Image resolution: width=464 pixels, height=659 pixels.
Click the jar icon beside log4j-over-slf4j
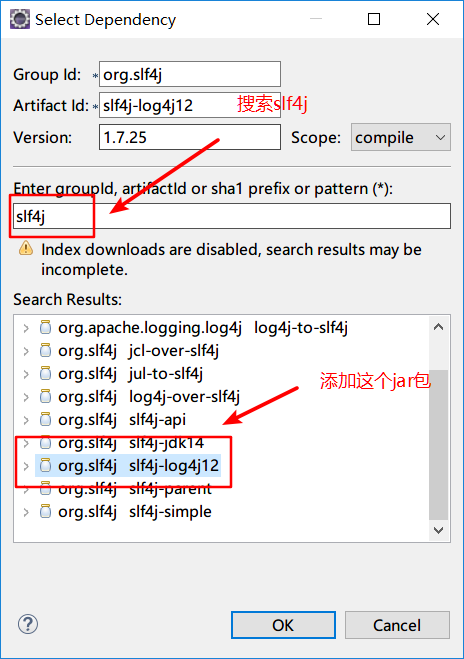pos(45,396)
